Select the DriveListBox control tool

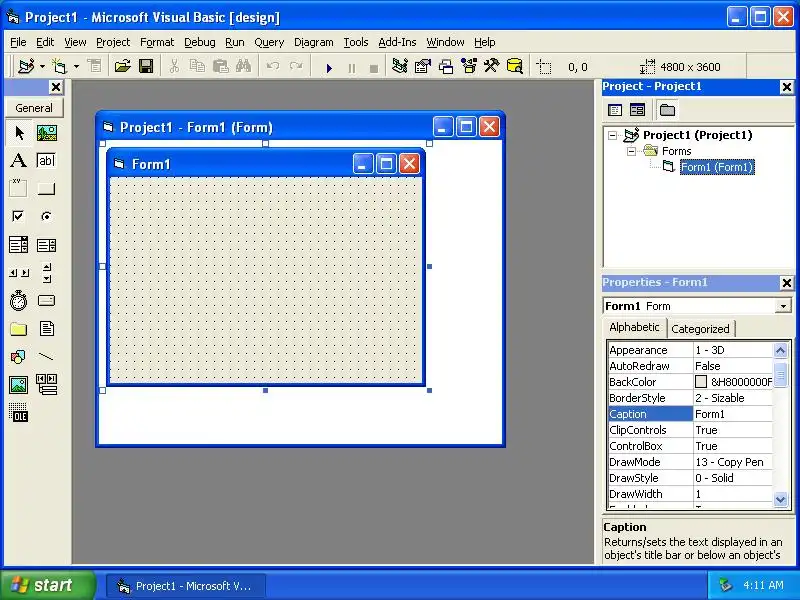click(46, 301)
